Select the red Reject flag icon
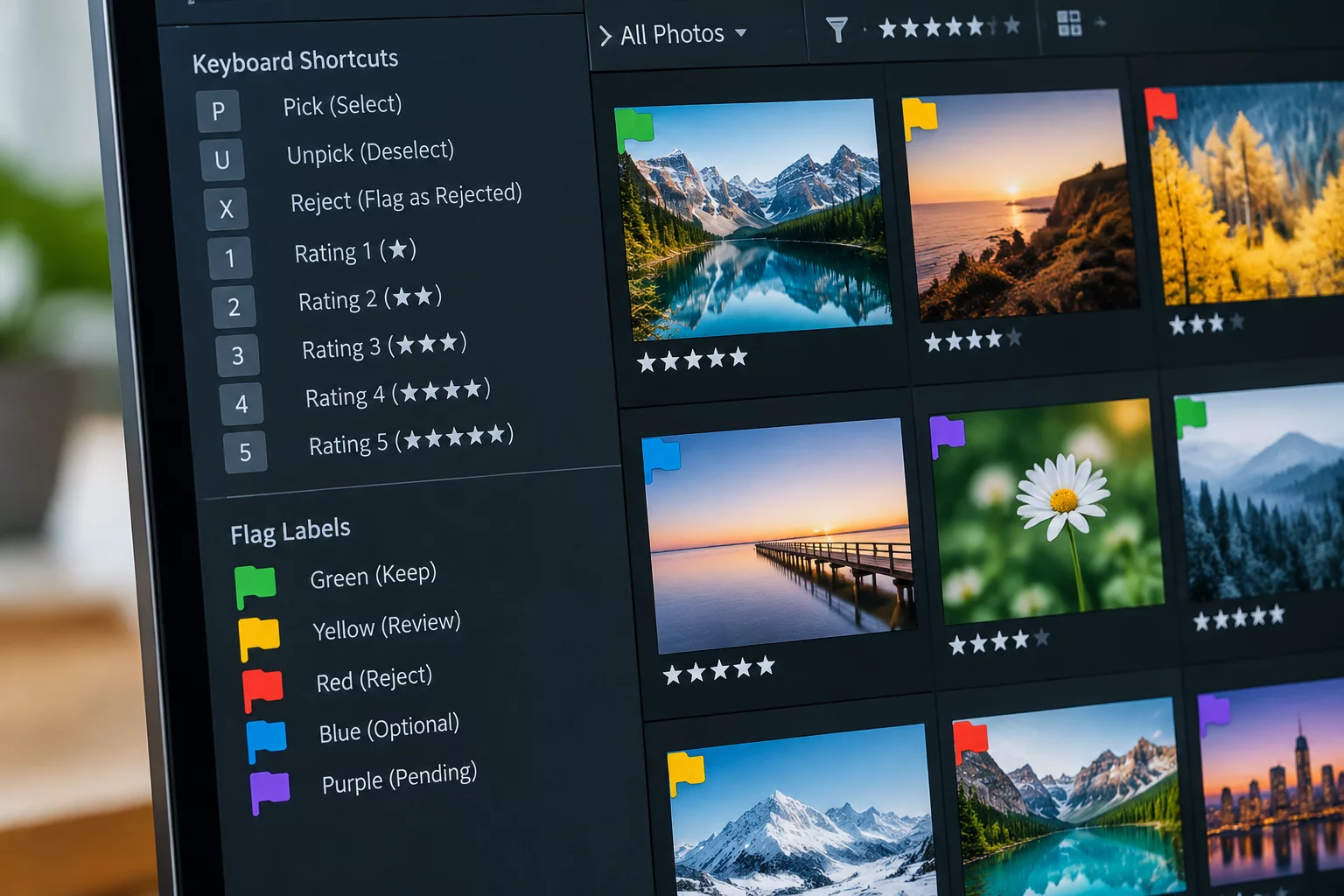 [x=262, y=690]
